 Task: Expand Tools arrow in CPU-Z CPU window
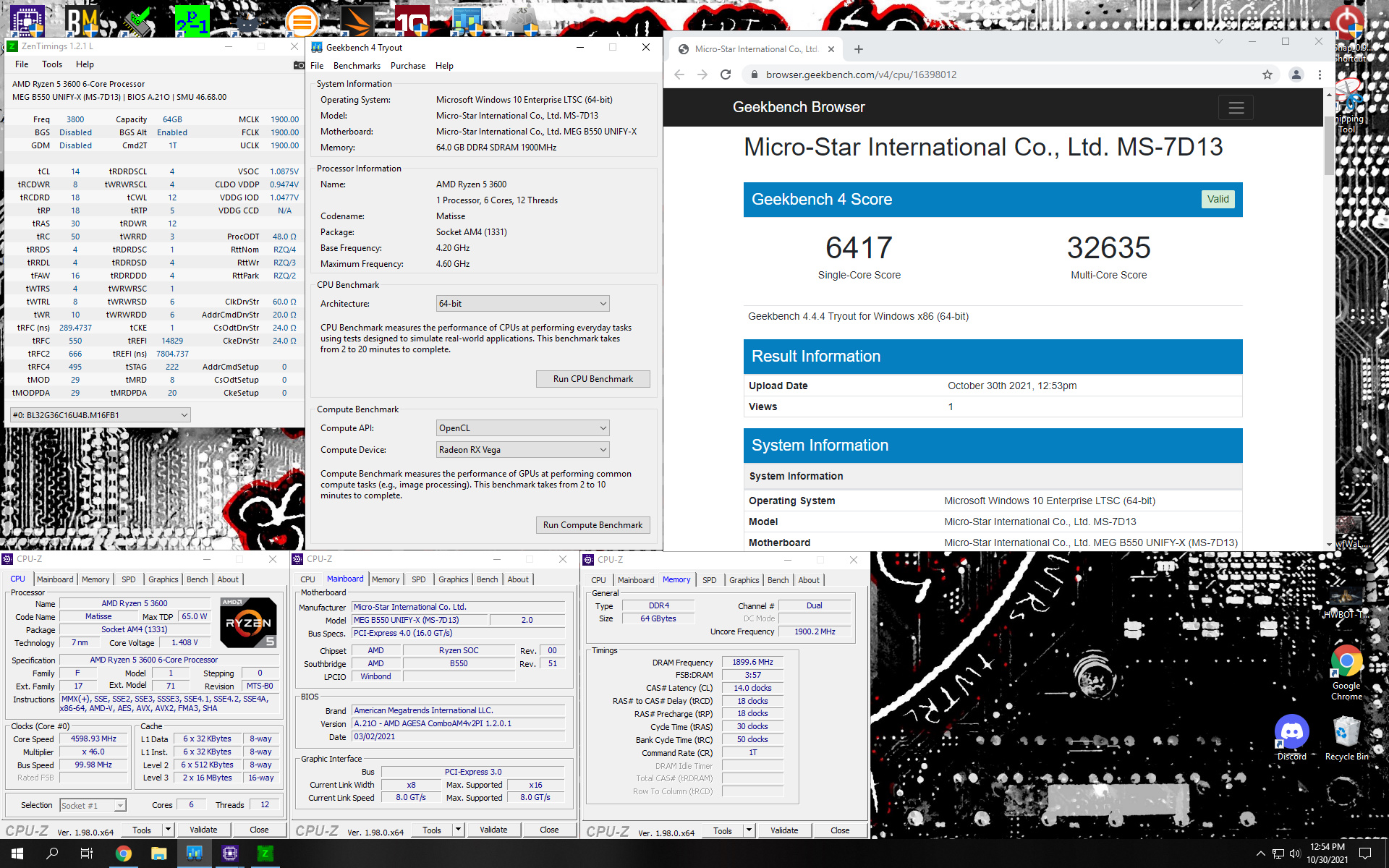pos(168,830)
